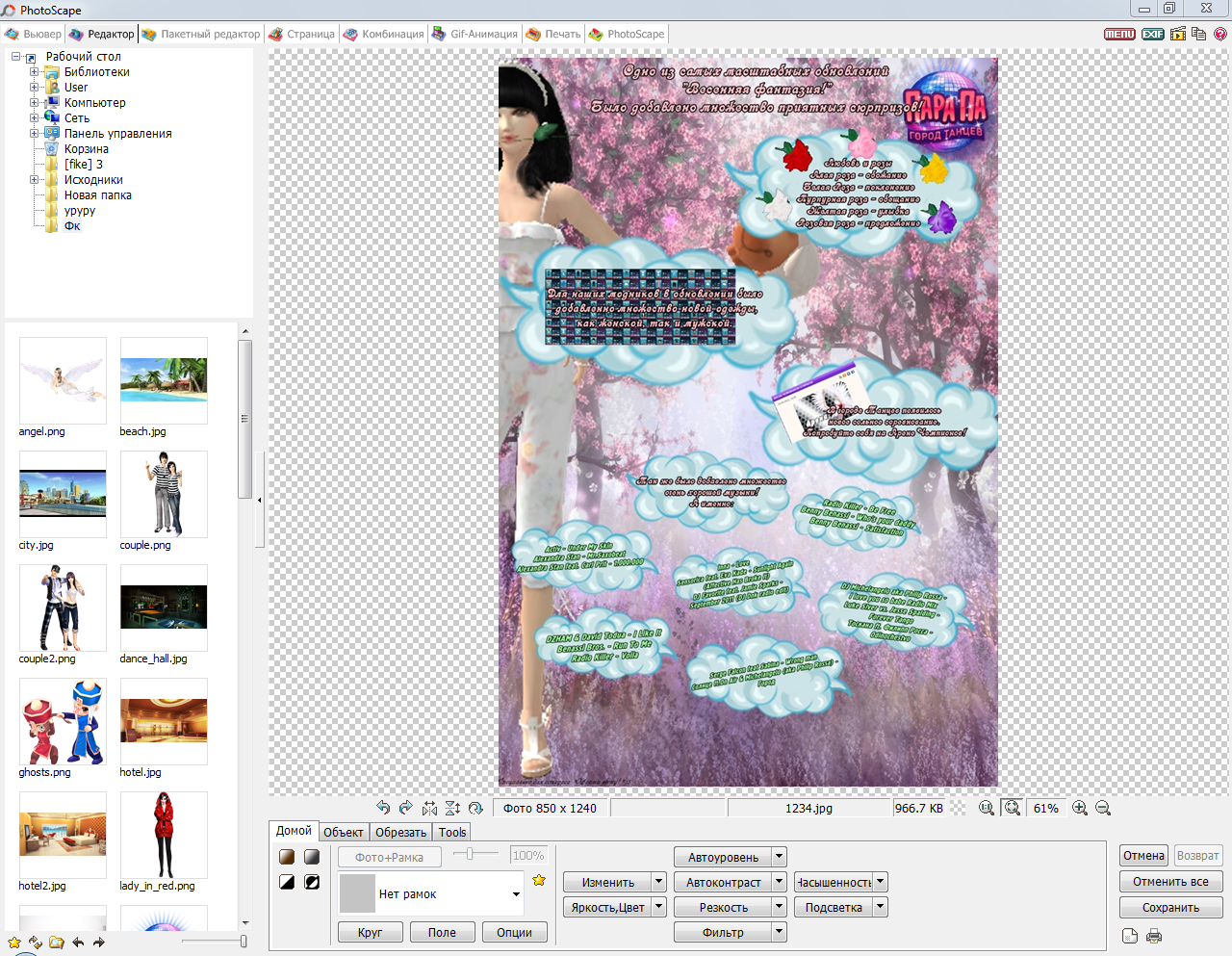The image size is (1232, 956).
Task: Go forward with the file browser arrow
Action: coord(99,943)
